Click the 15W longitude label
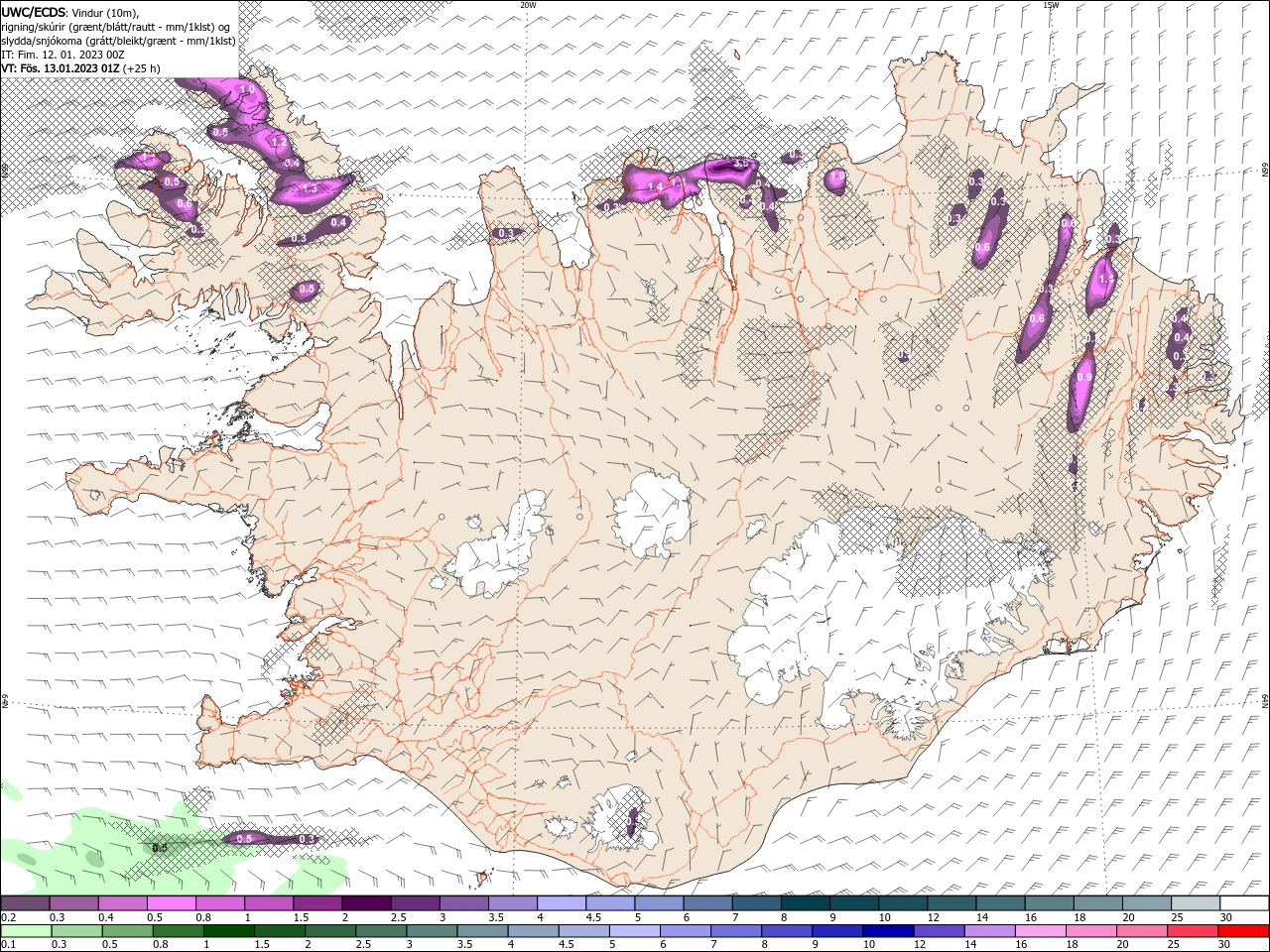 click(x=1051, y=5)
